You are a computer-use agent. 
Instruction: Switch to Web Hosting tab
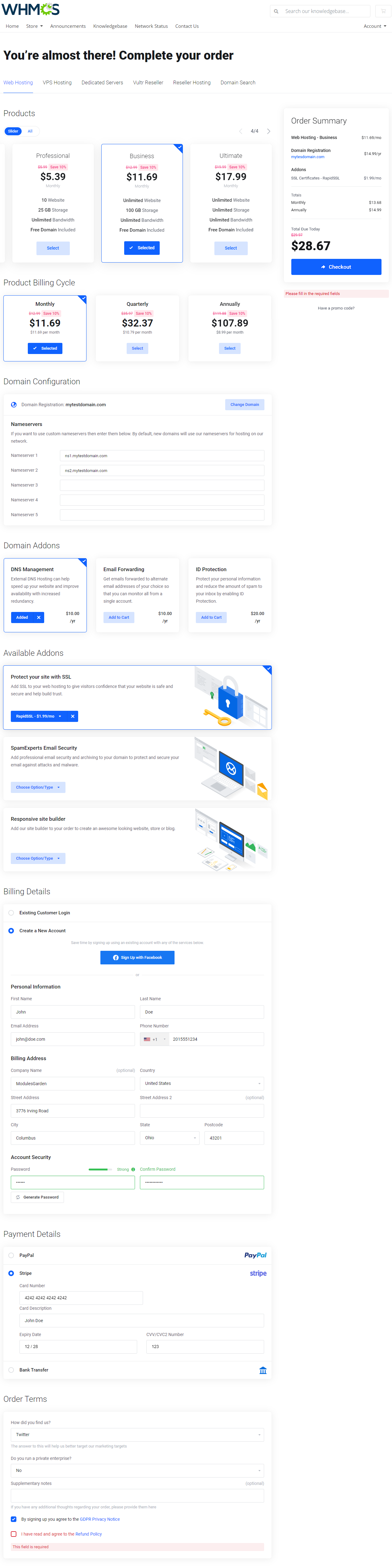click(x=18, y=83)
